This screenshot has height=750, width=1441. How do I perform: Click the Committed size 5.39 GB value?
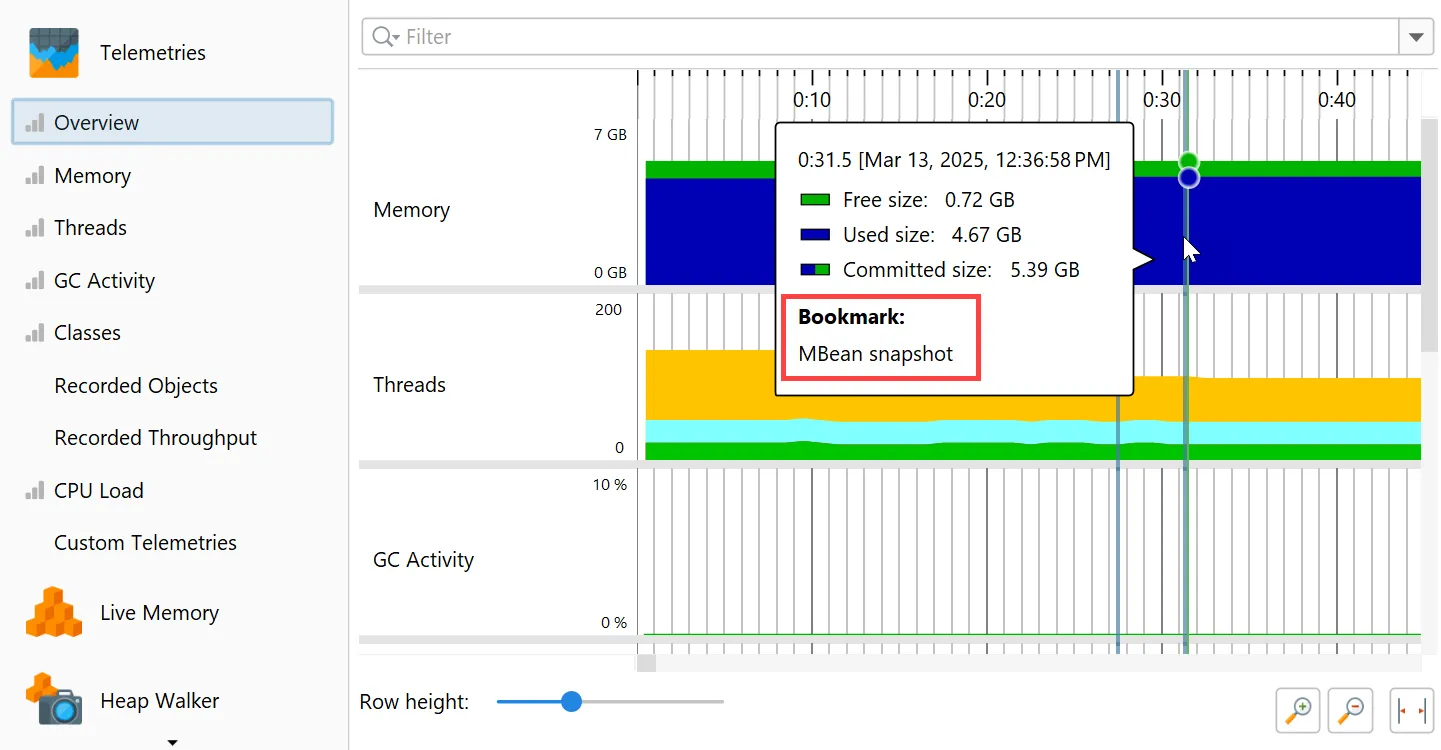click(x=1044, y=270)
